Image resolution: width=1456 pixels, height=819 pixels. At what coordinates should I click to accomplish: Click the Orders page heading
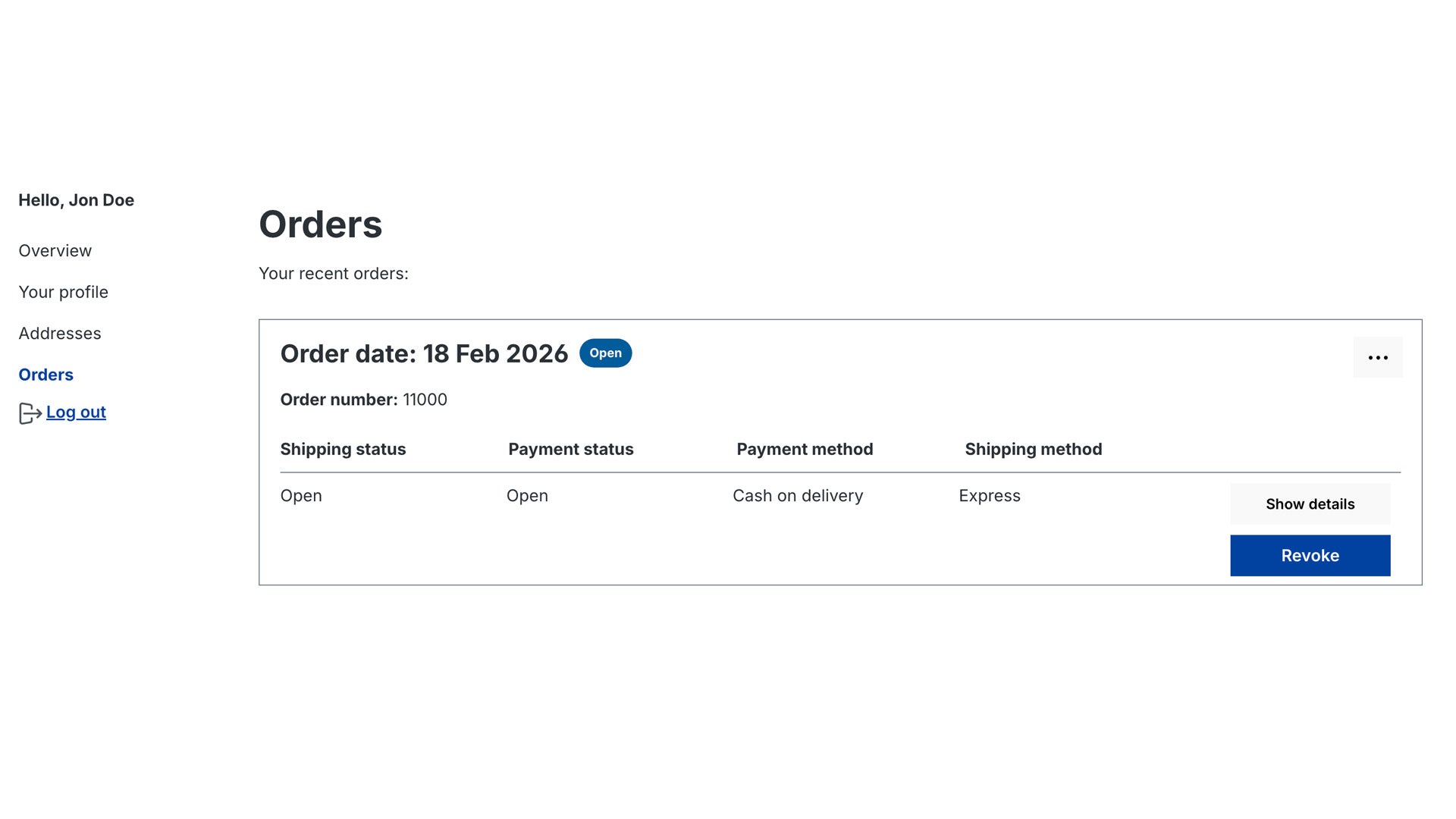click(x=320, y=224)
